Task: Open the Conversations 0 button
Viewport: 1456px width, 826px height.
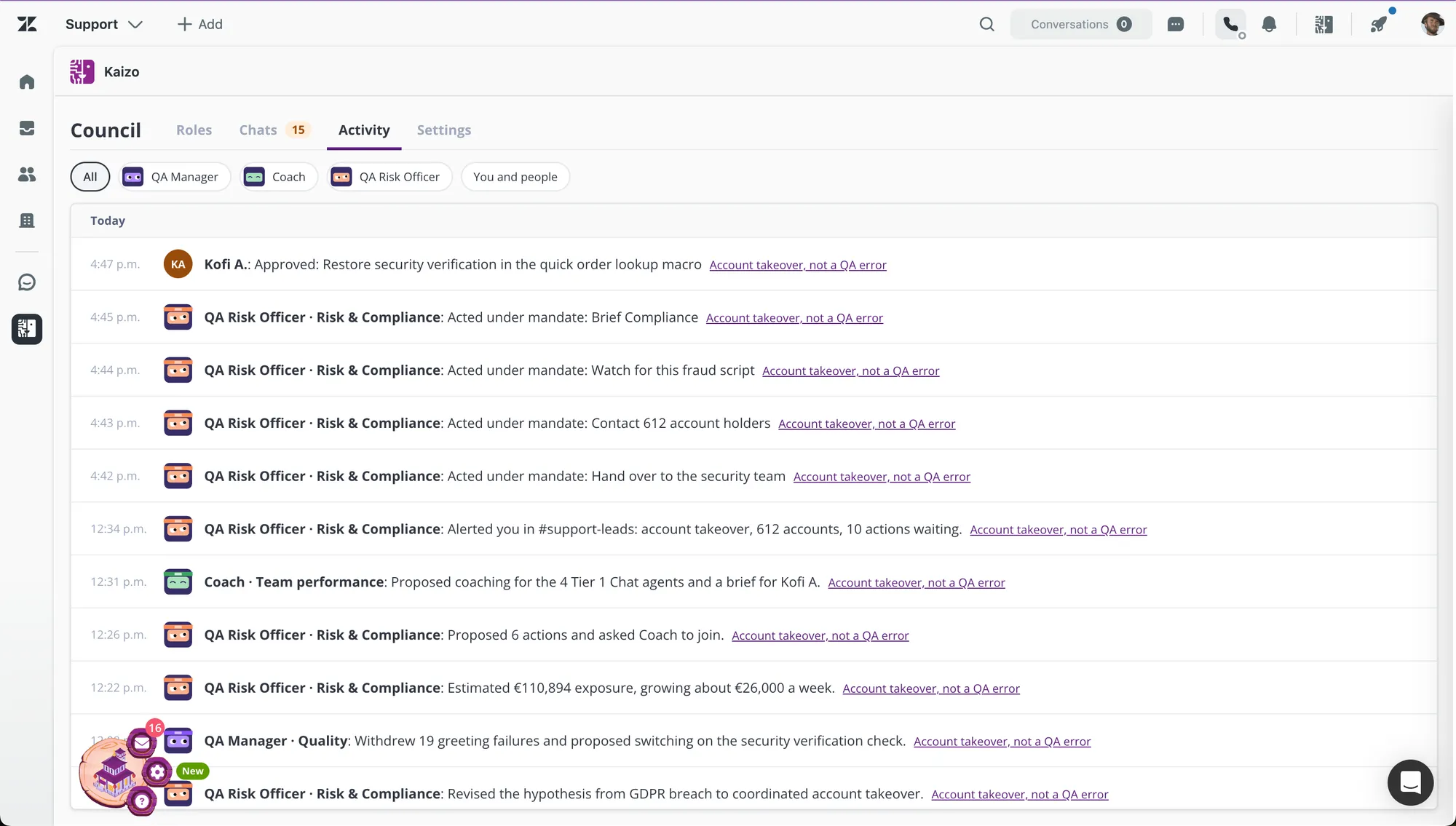Action: coord(1081,24)
